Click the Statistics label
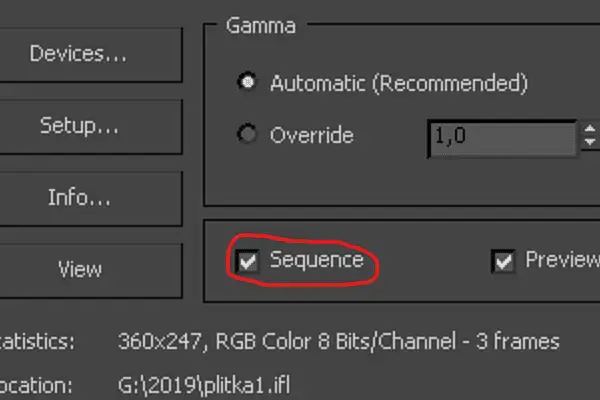 36,342
